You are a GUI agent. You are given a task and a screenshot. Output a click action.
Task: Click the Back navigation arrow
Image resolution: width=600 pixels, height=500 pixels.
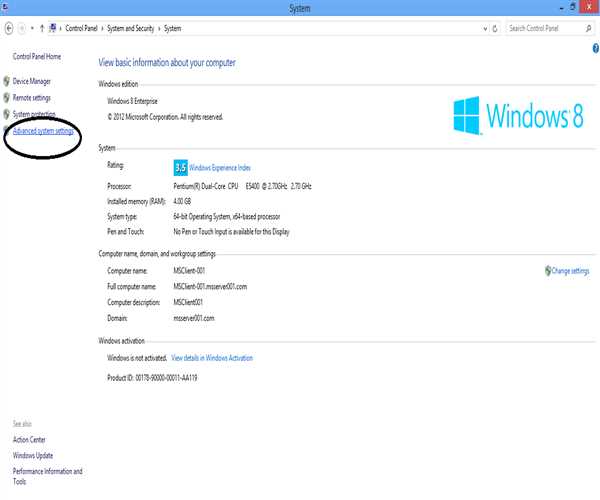[9, 28]
